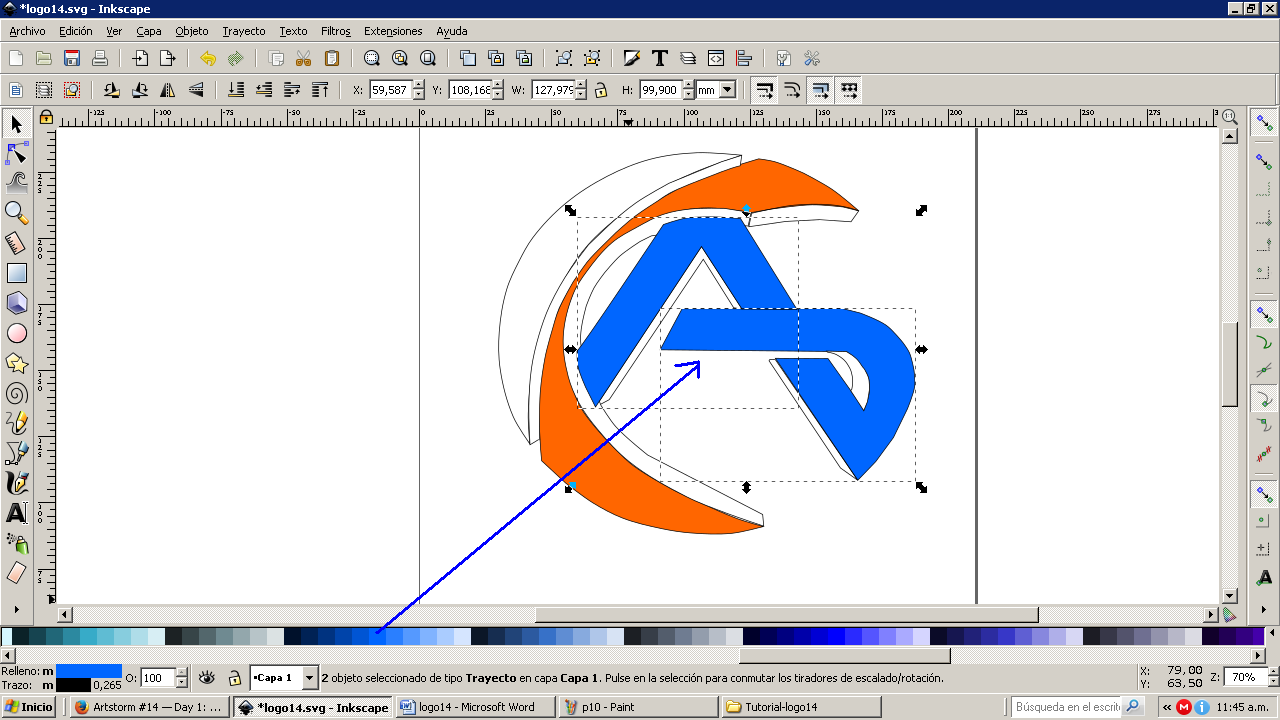The height and width of the screenshot is (720, 1280).
Task: Select the Zoom magnifier tool
Action: pos(17,212)
